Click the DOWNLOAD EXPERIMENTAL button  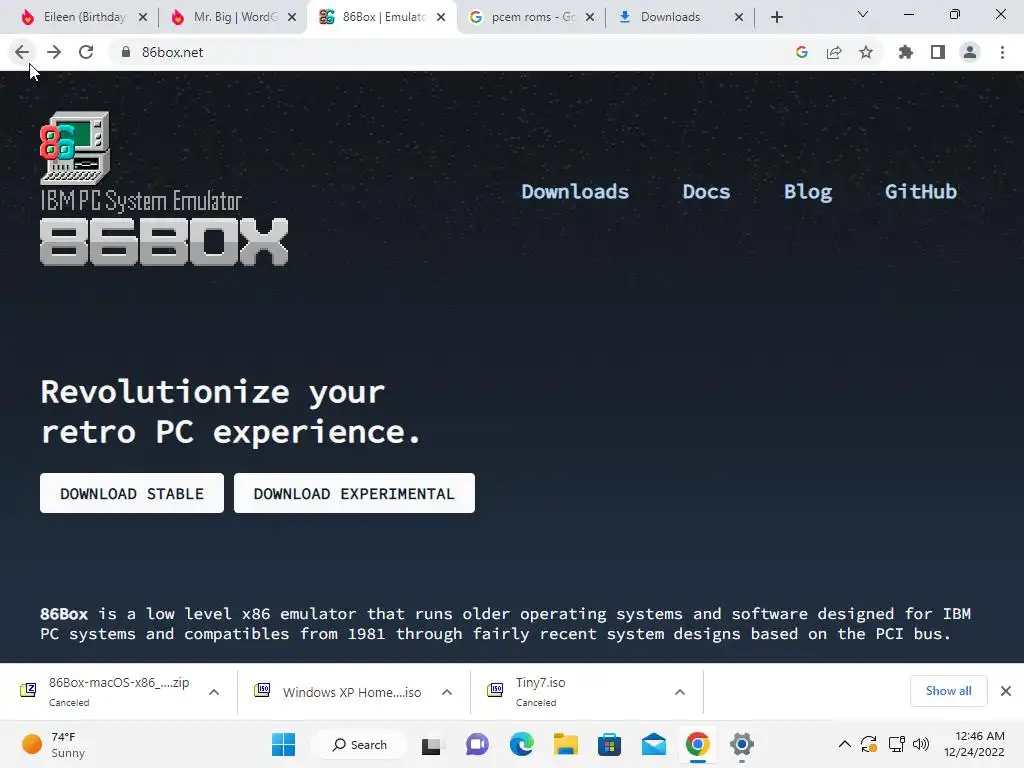(x=354, y=493)
